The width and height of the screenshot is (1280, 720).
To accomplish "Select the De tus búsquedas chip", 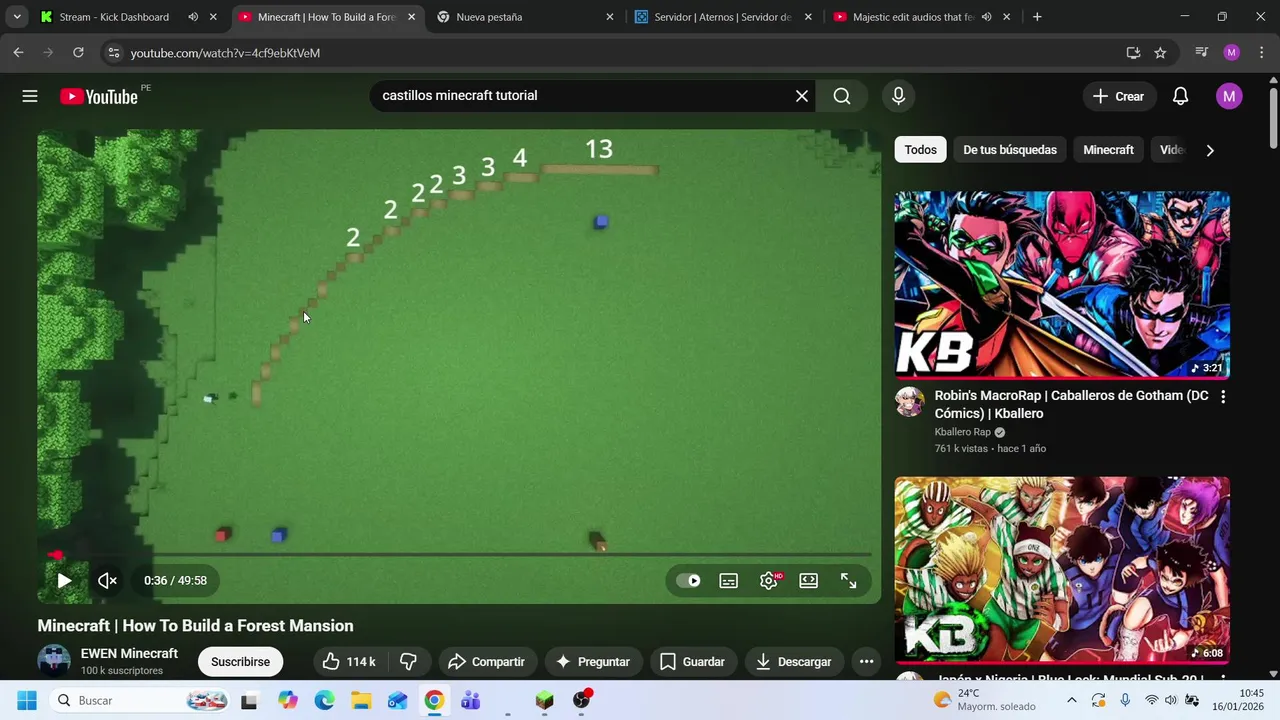I will coord(1010,150).
